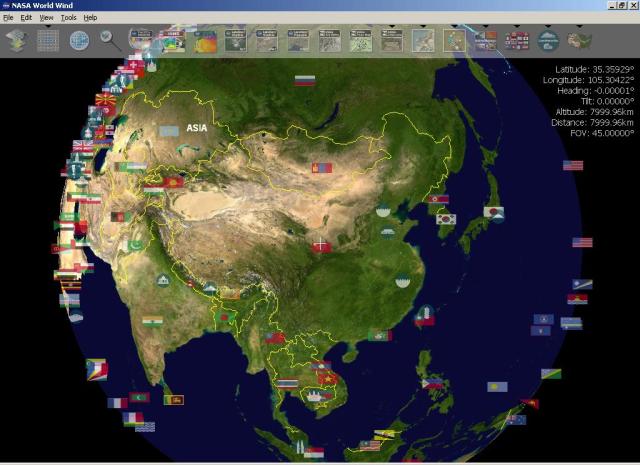The image size is (640, 465).
Task: Open the Layer Manager stacked-layers icon
Action: [x=17, y=40]
